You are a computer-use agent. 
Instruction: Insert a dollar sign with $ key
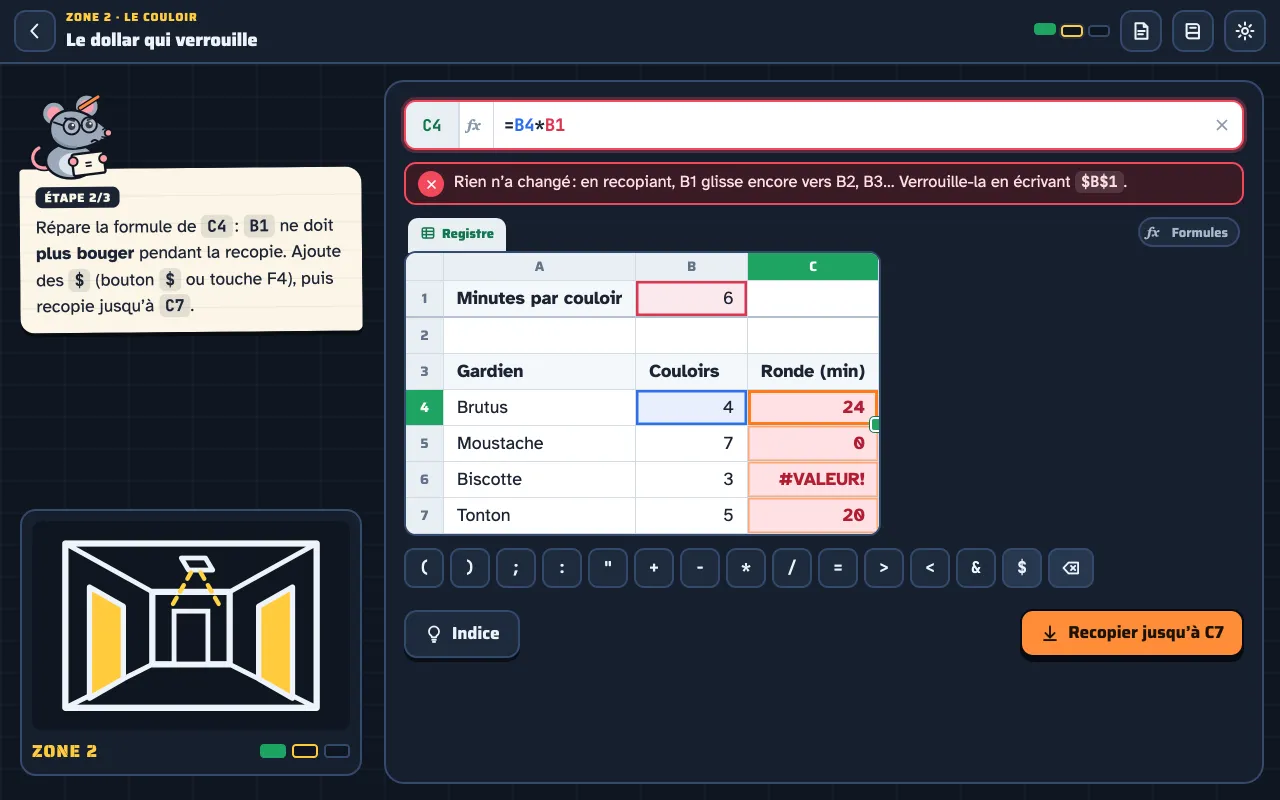(x=1022, y=568)
